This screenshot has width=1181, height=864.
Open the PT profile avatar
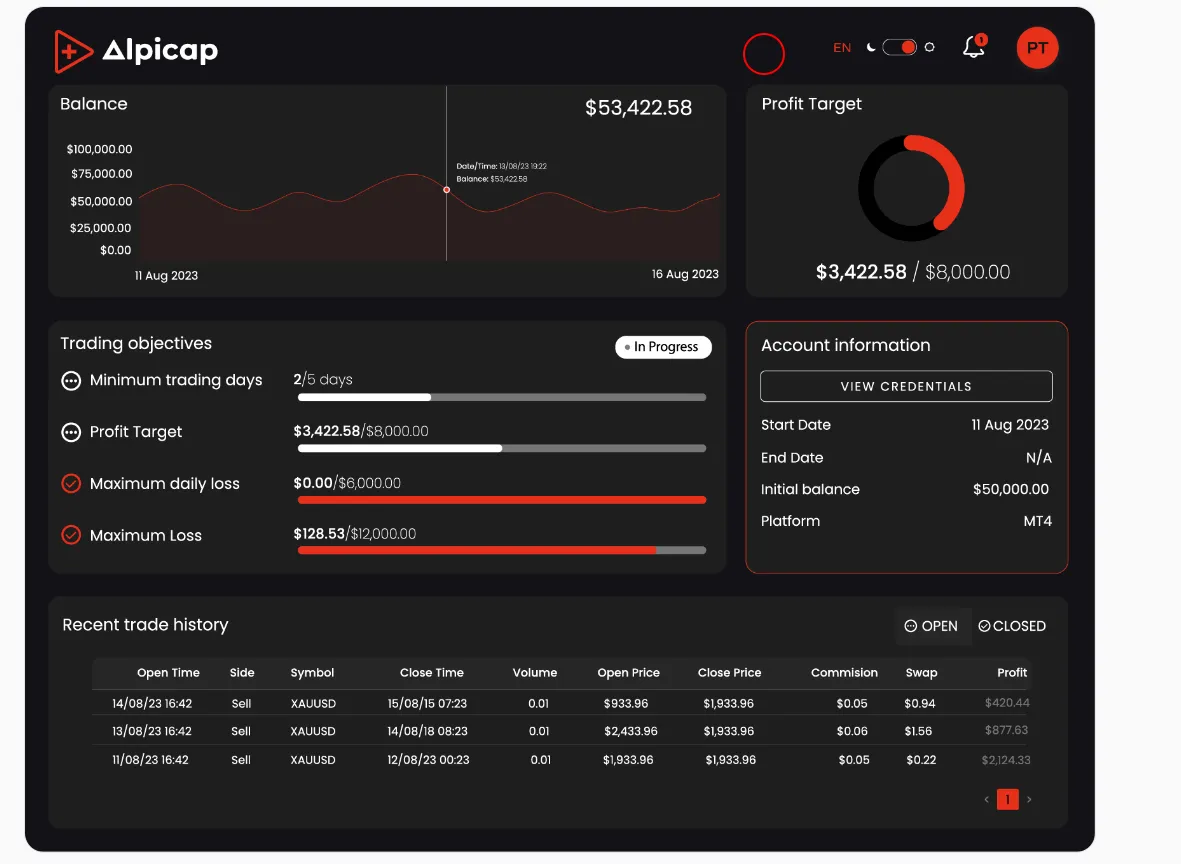(1037, 48)
